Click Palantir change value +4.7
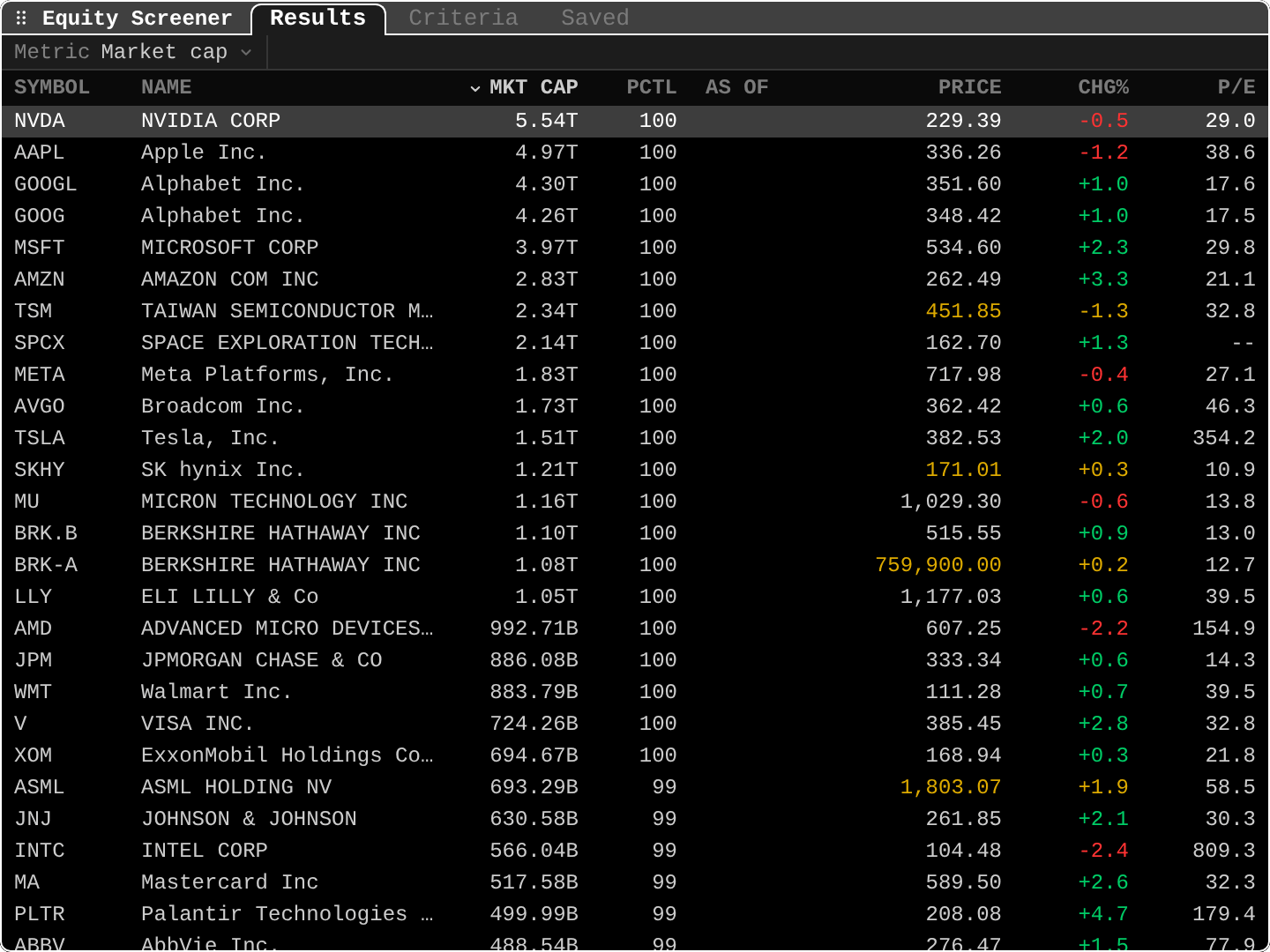Viewport: 1270px width, 952px height. click(1103, 914)
